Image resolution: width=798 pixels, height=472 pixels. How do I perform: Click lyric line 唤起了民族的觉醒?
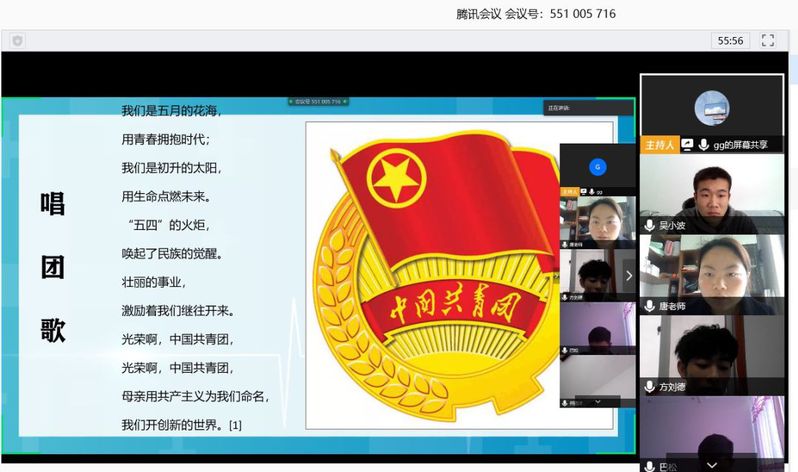pos(172,253)
